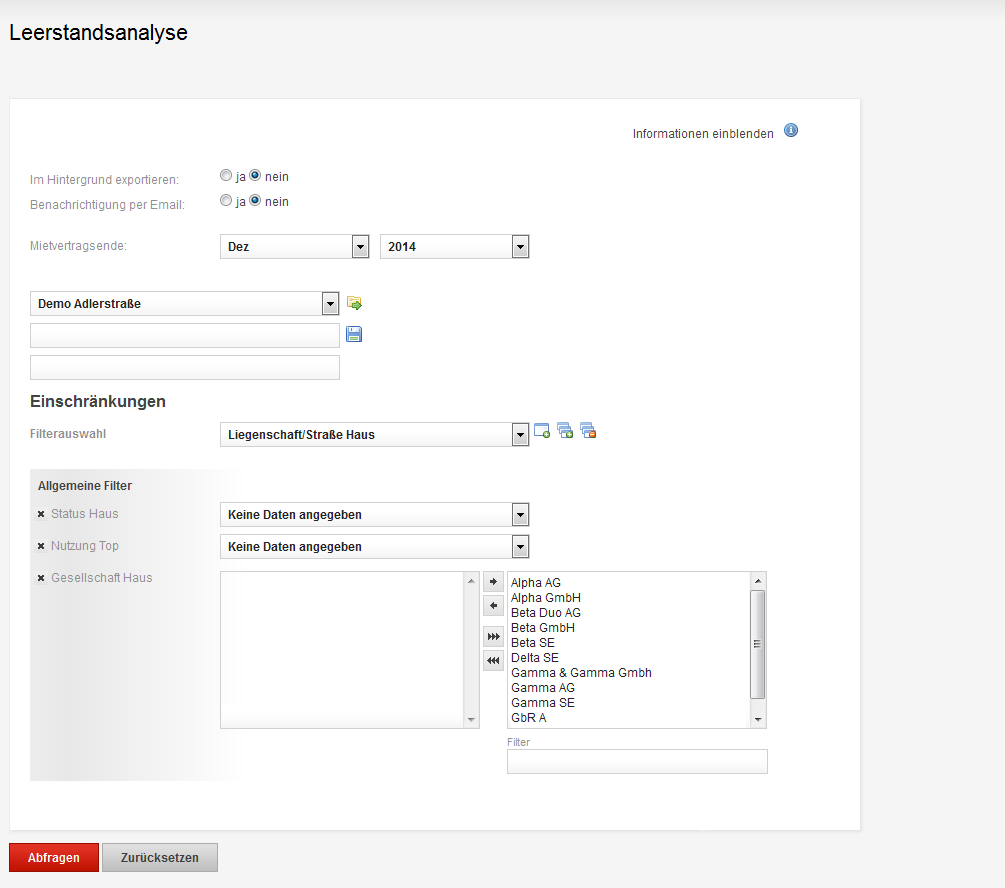The width and height of the screenshot is (1005, 888).
Task: Click the triple left arrow to move all back
Action: point(493,660)
